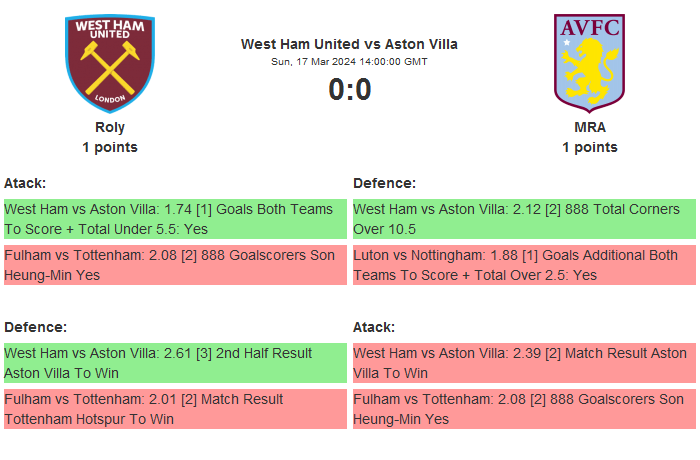Click the 1 points label under Roly
This screenshot has width=700, height=460.
[110, 147]
